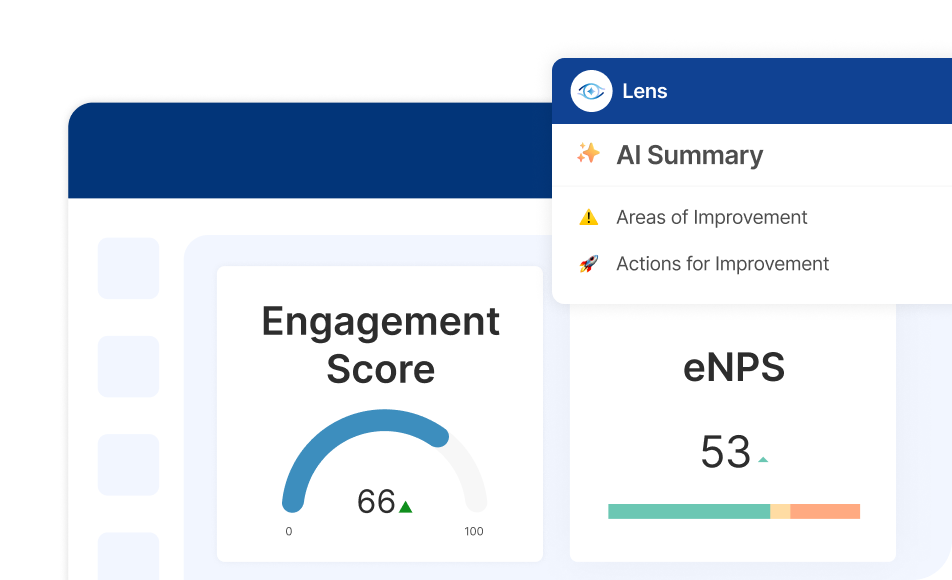Click the Lens eye logo icon
952x580 pixels.
click(591, 91)
